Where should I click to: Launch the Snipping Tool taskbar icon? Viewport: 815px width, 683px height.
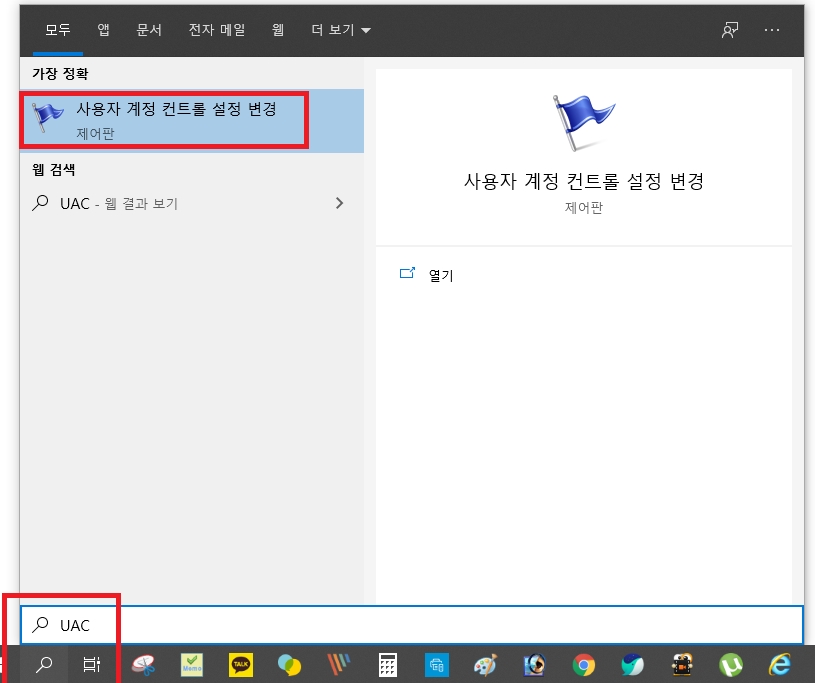tap(143, 665)
